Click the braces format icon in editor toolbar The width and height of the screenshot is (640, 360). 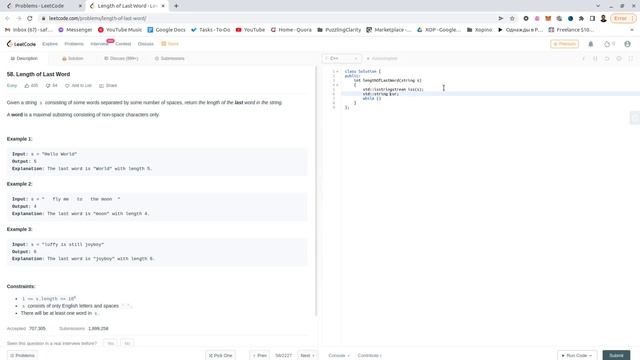[x=595, y=59]
